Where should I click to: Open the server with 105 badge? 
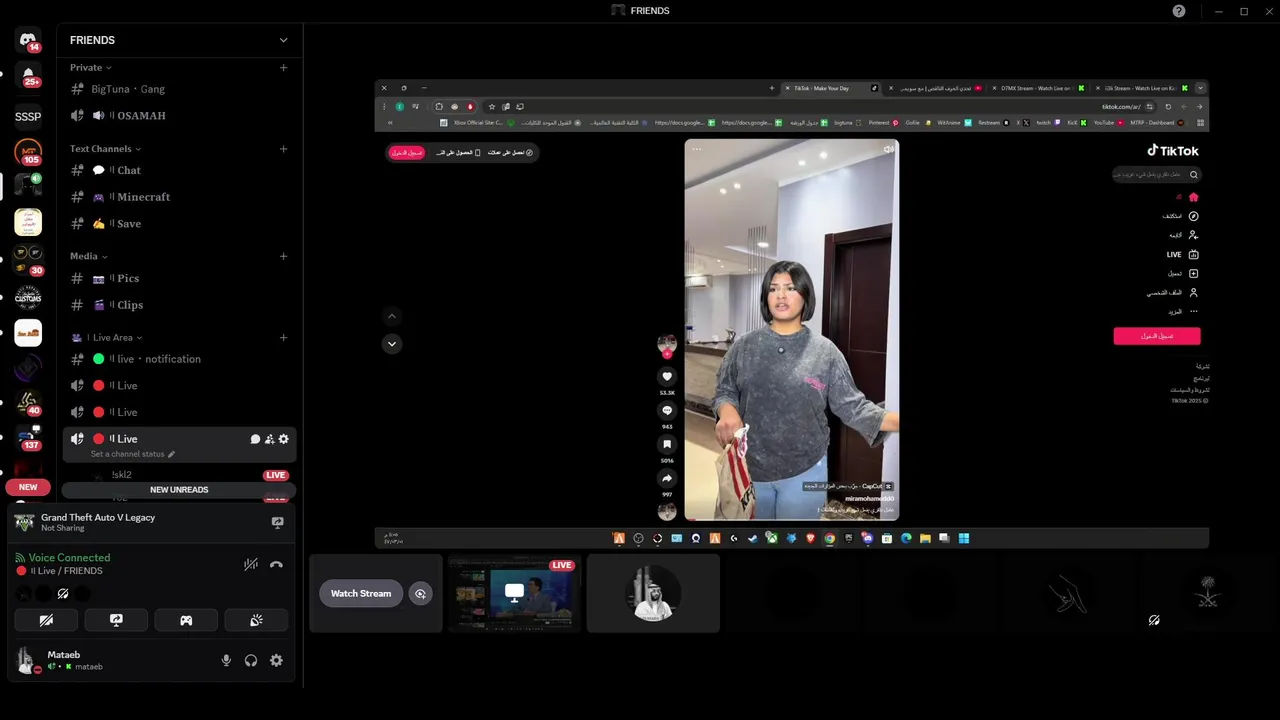(x=28, y=152)
